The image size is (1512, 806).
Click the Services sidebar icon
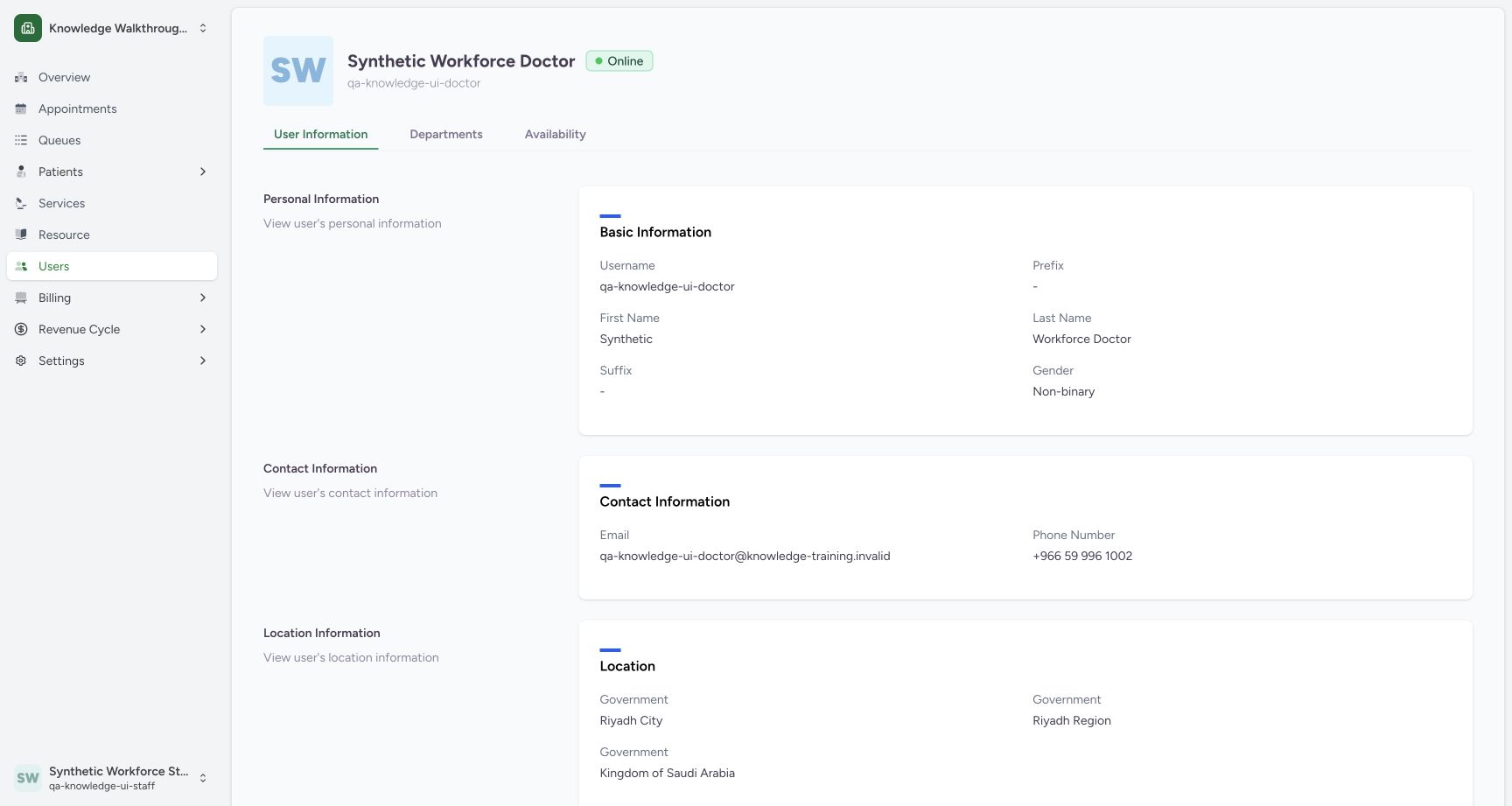coord(21,203)
